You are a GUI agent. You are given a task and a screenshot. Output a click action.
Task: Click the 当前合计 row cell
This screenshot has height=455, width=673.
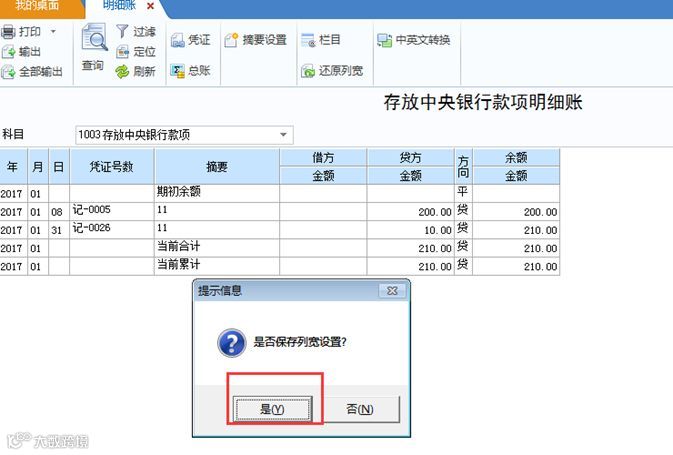coord(217,248)
